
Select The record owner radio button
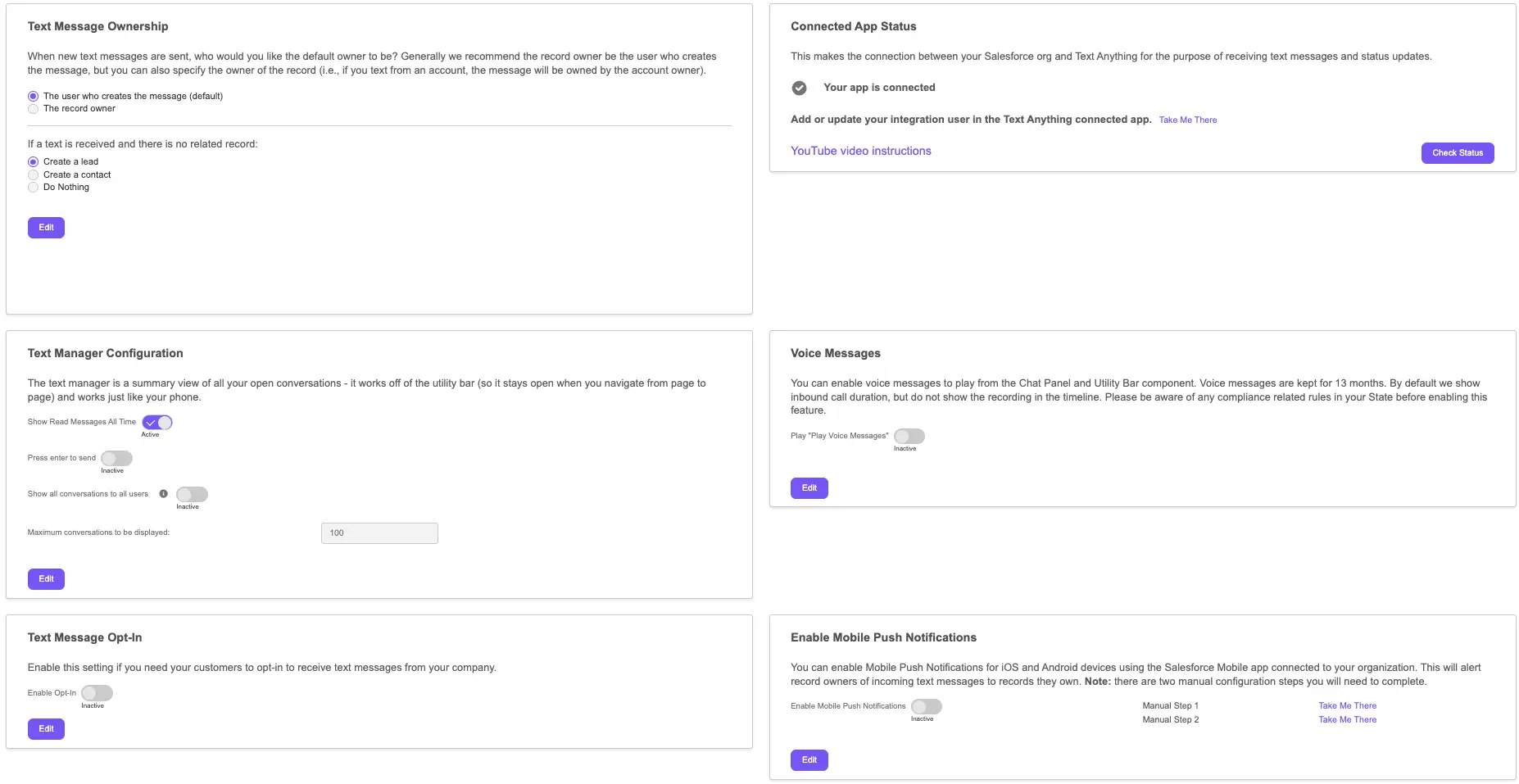33,108
